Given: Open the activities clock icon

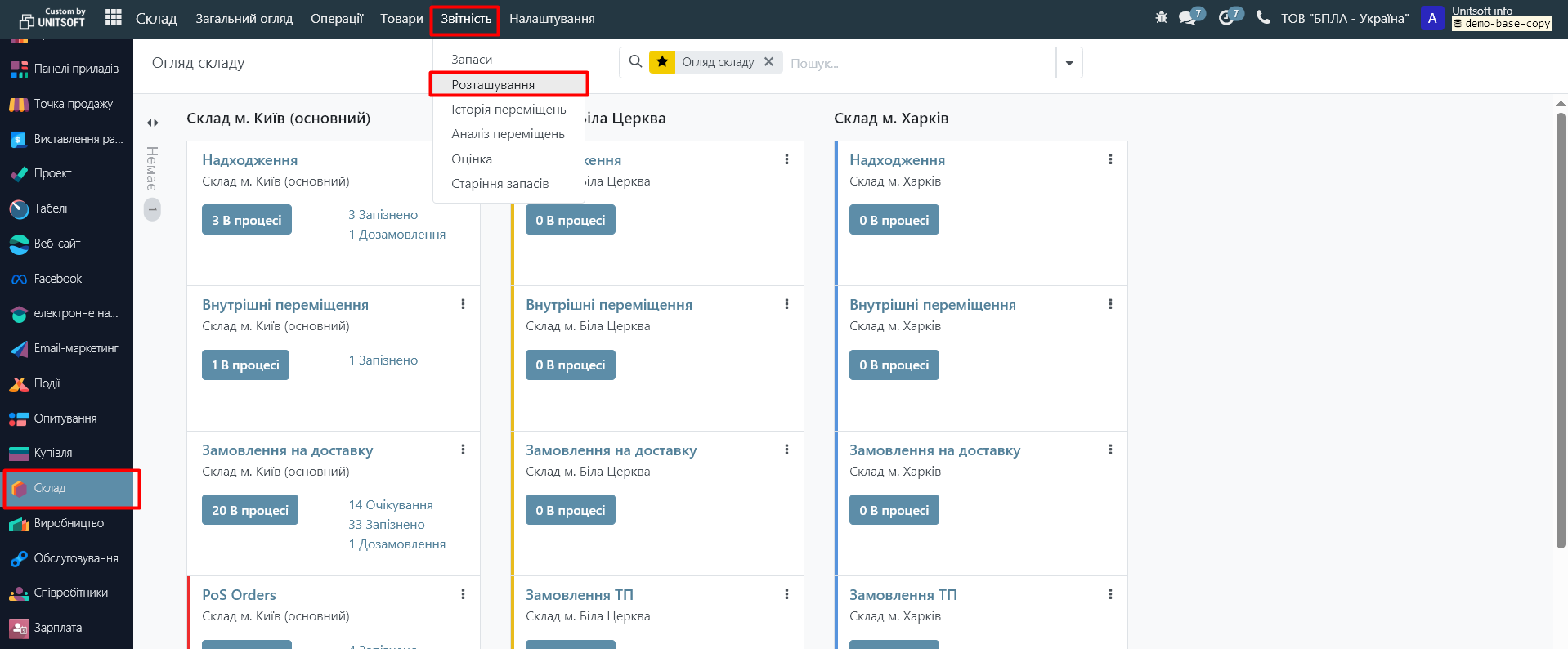Looking at the screenshot, I should coord(1226,17).
